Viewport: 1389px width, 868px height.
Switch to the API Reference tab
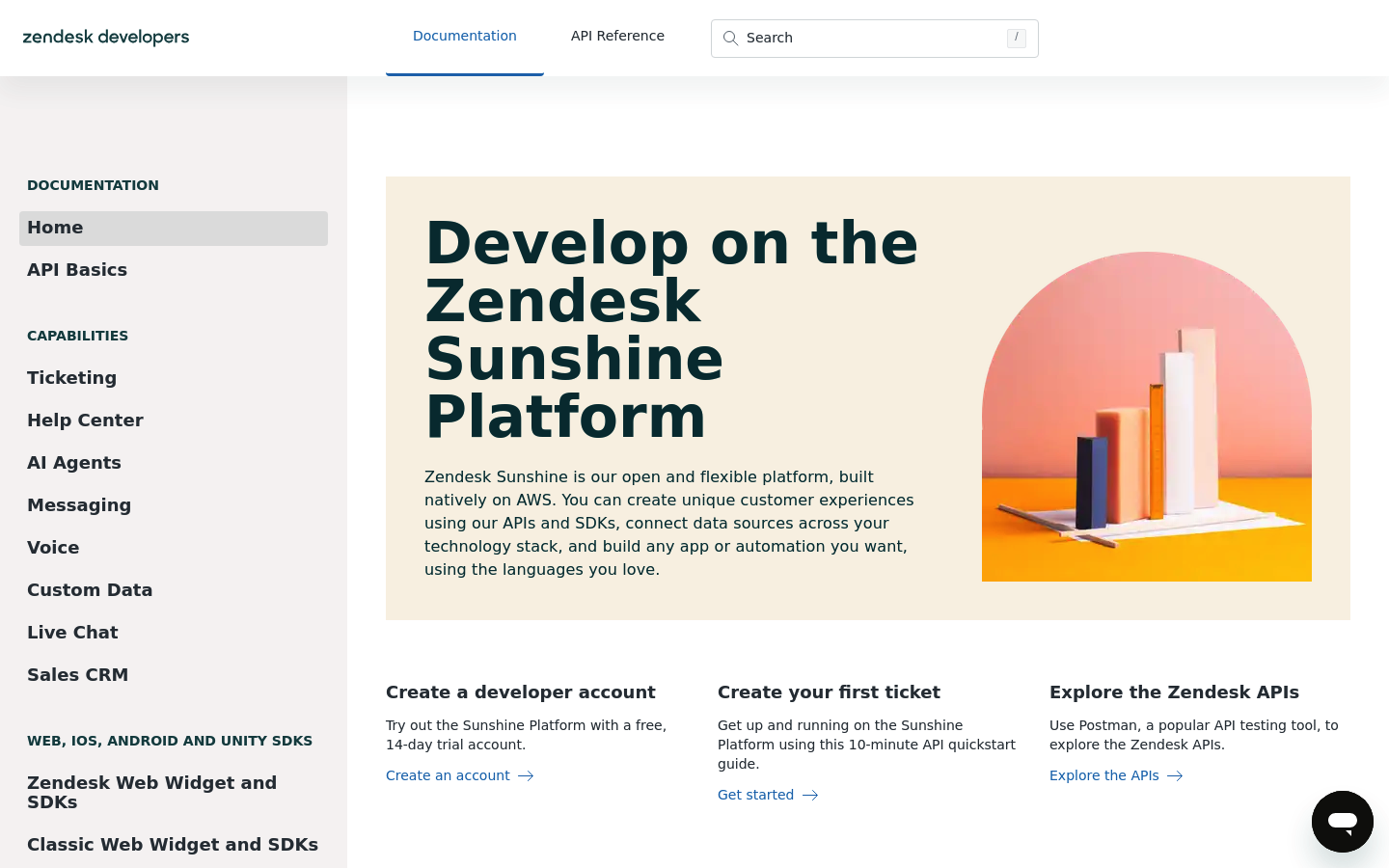(617, 36)
